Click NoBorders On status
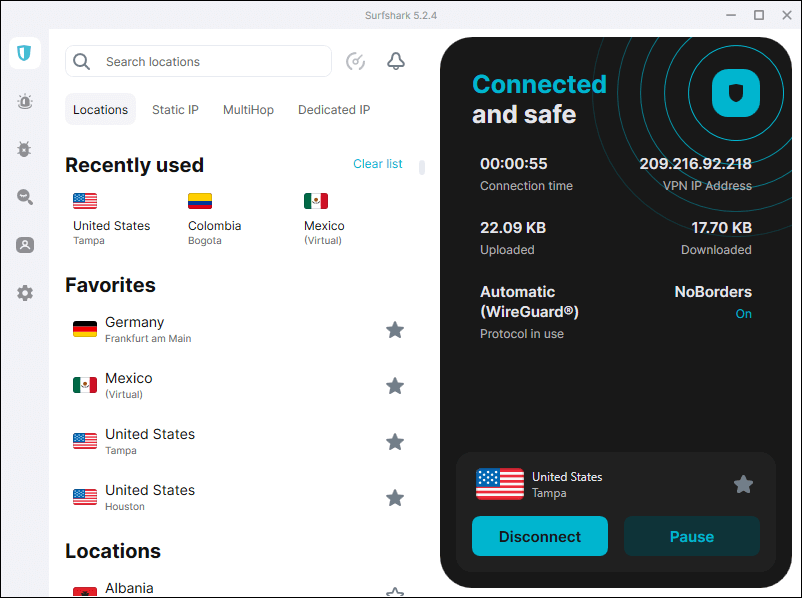The image size is (802, 598). pos(743,314)
